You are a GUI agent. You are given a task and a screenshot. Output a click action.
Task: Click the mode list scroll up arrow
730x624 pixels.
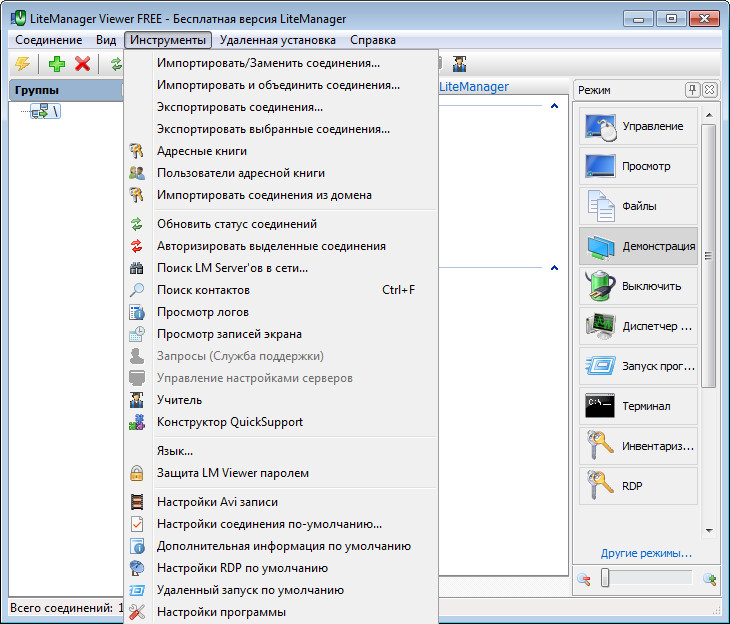click(709, 115)
